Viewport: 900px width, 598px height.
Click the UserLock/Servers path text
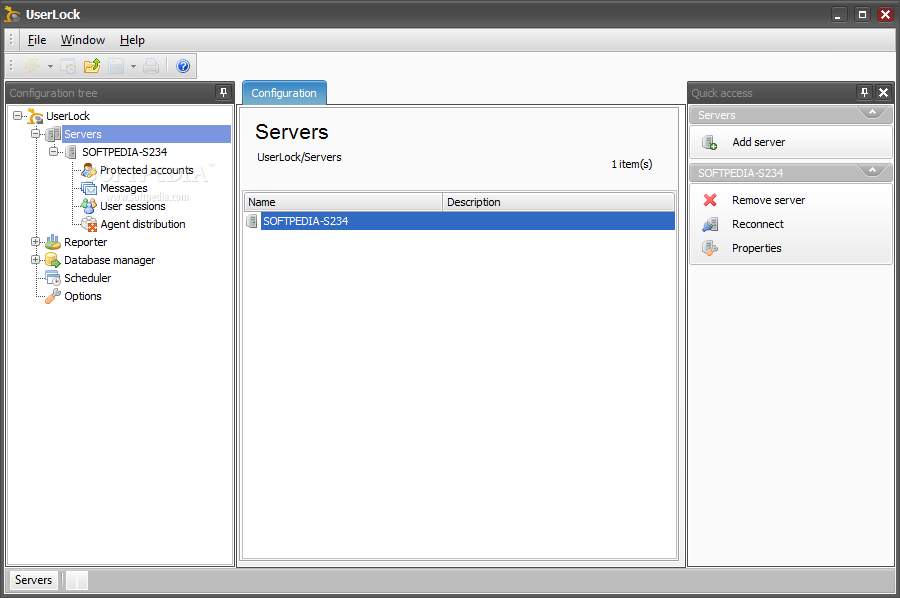(x=299, y=157)
